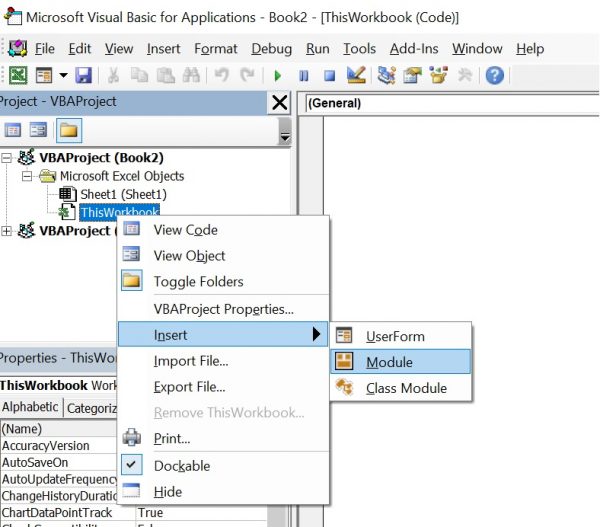The image size is (600, 527).
Task: Open the Help question mark icon
Action: point(493,76)
